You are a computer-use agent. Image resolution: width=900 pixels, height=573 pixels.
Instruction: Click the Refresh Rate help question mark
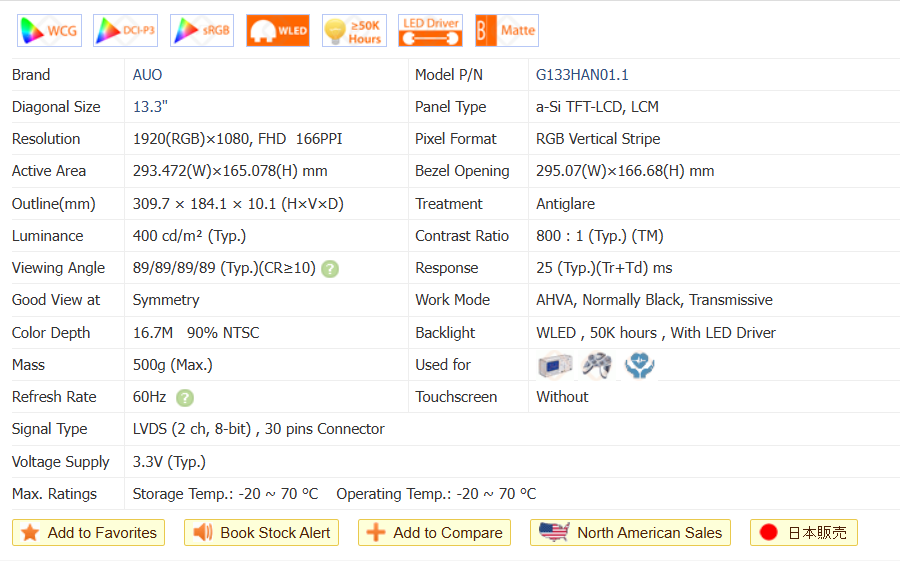pyautogui.click(x=185, y=397)
